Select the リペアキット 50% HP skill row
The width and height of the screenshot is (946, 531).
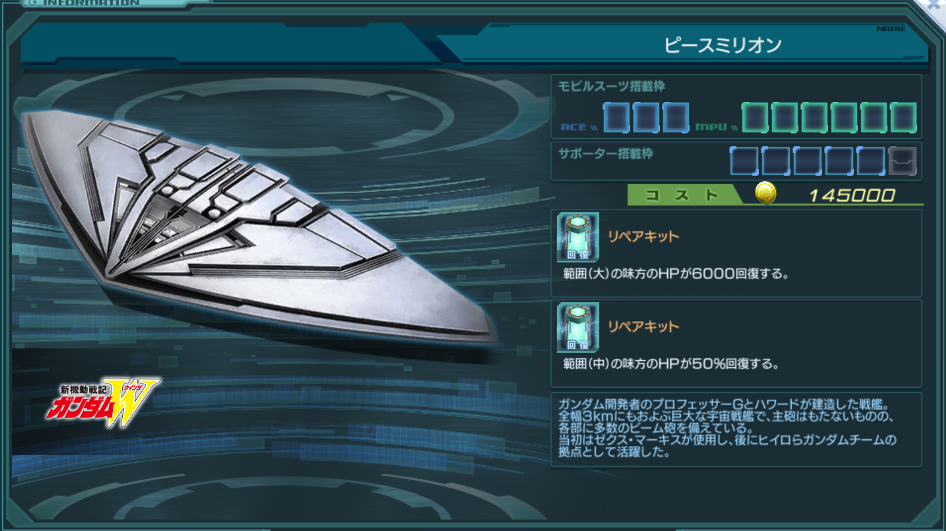click(x=736, y=343)
